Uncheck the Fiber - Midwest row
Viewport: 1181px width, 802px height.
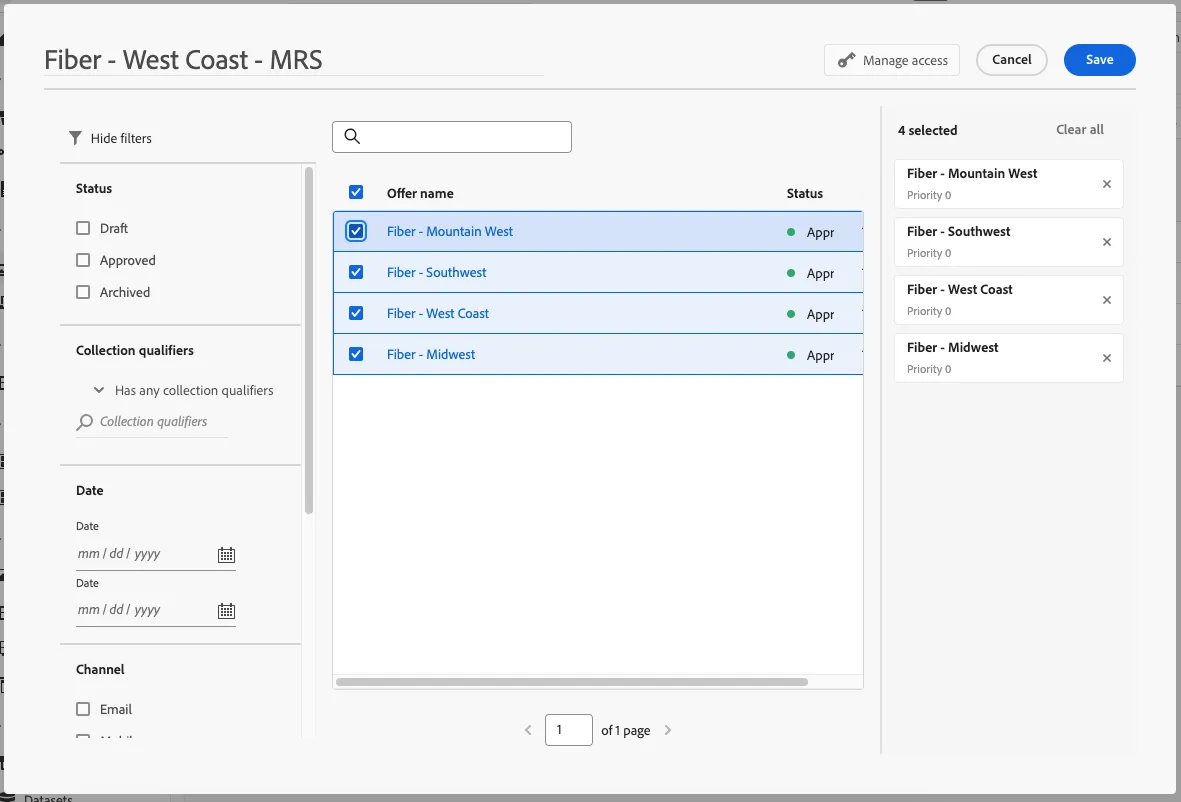356,354
